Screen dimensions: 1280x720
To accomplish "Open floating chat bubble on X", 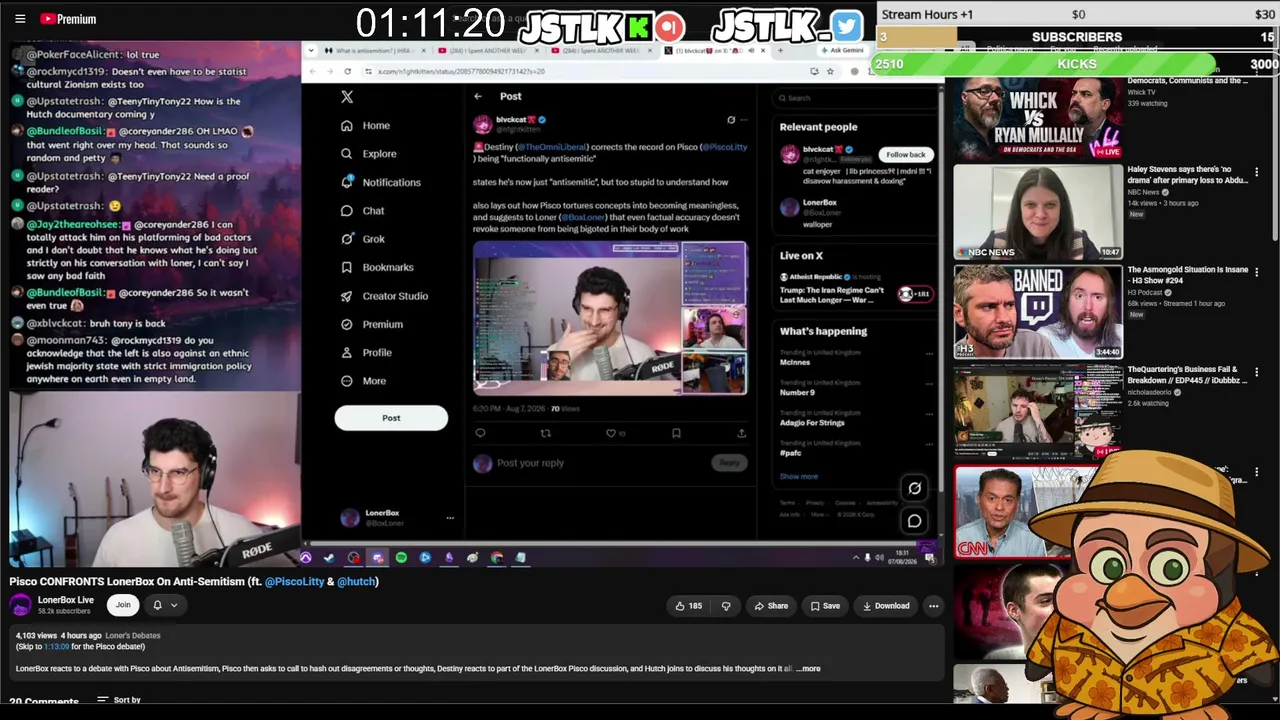I will click(914, 521).
